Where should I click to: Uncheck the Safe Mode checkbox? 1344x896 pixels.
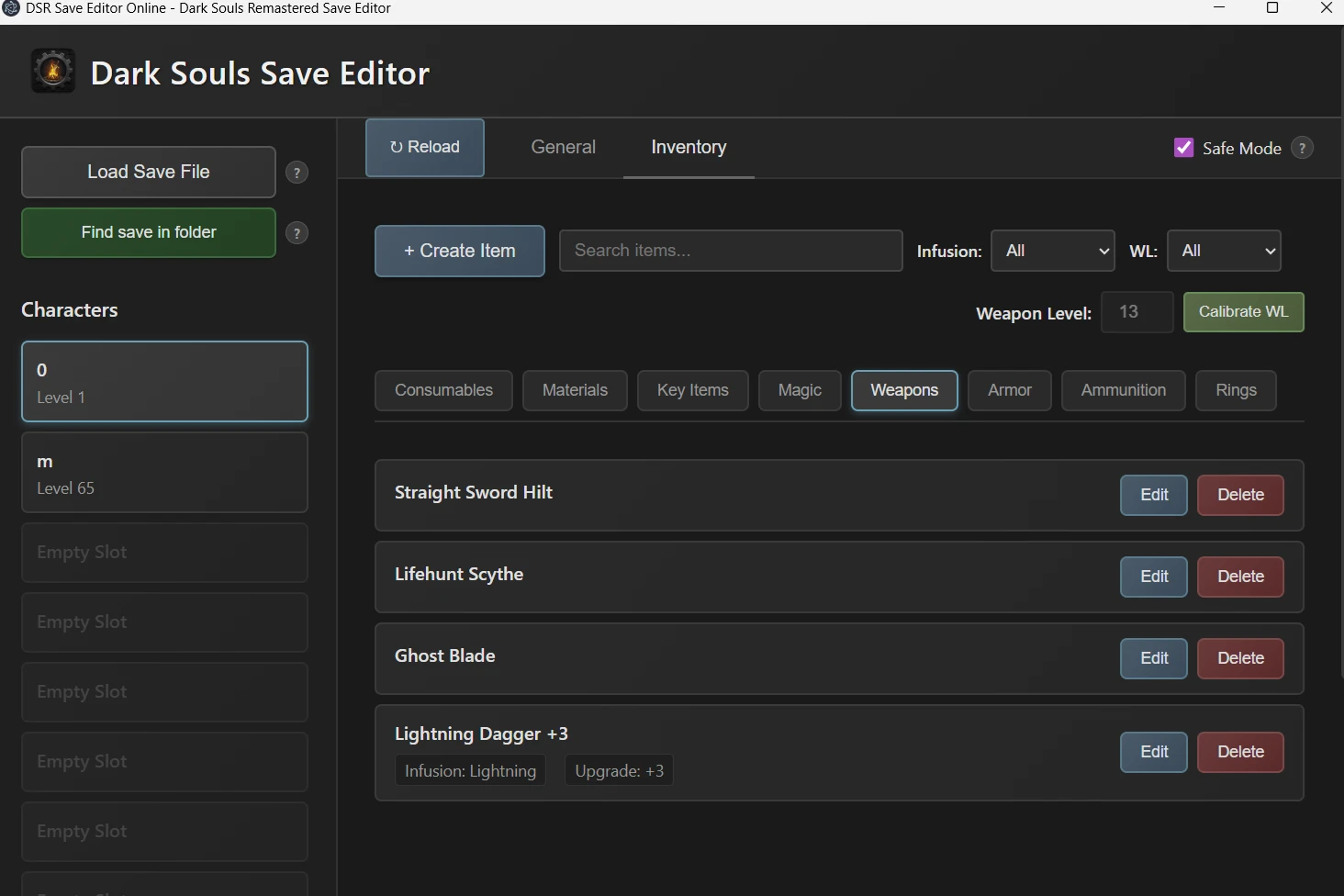point(1184,148)
